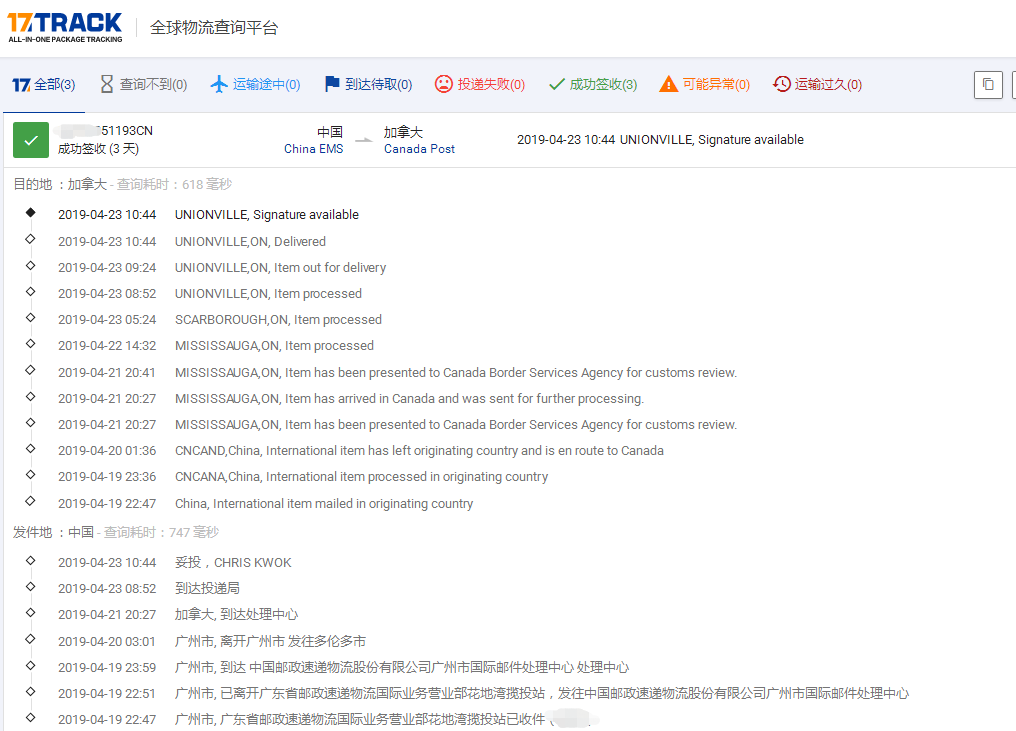Click the clock 运输过久 icon
The height and width of the screenshot is (731, 1016).
pos(781,84)
